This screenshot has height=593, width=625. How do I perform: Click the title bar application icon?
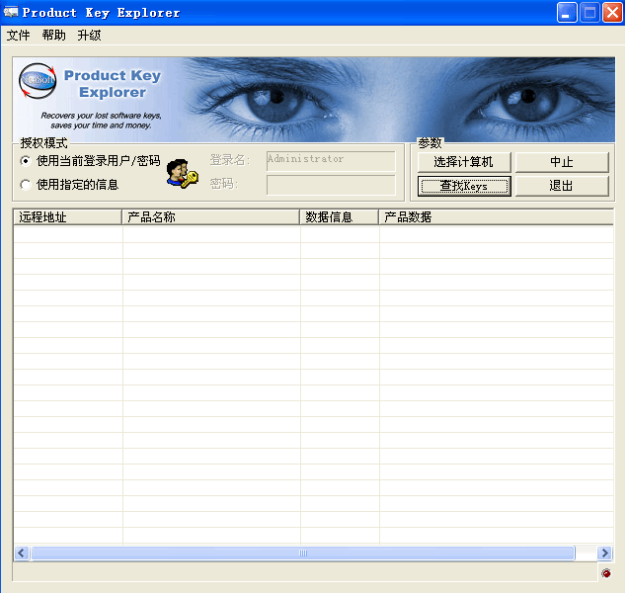tap(11, 13)
